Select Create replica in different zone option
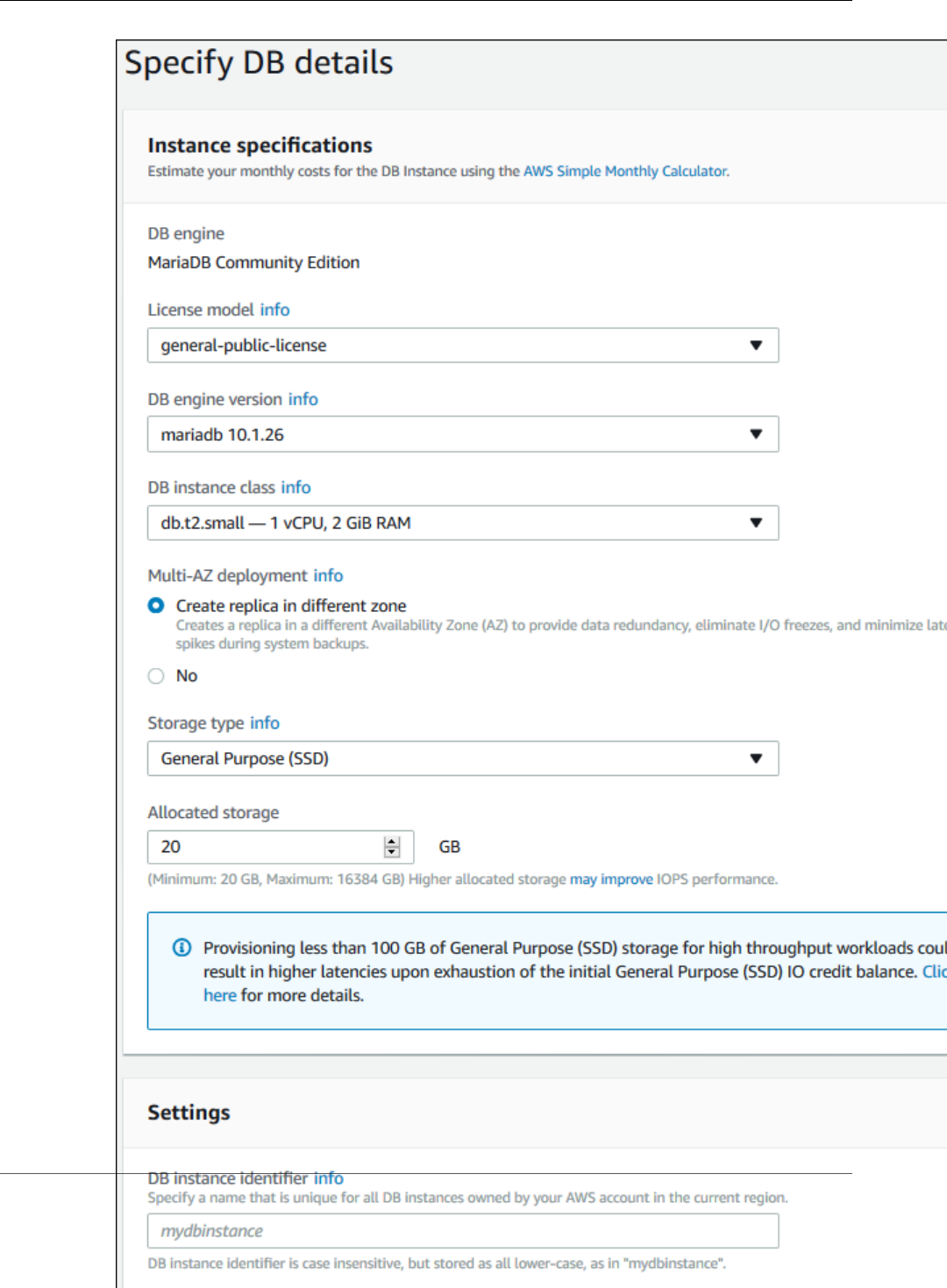The height and width of the screenshot is (1288, 947). [x=156, y=606]
